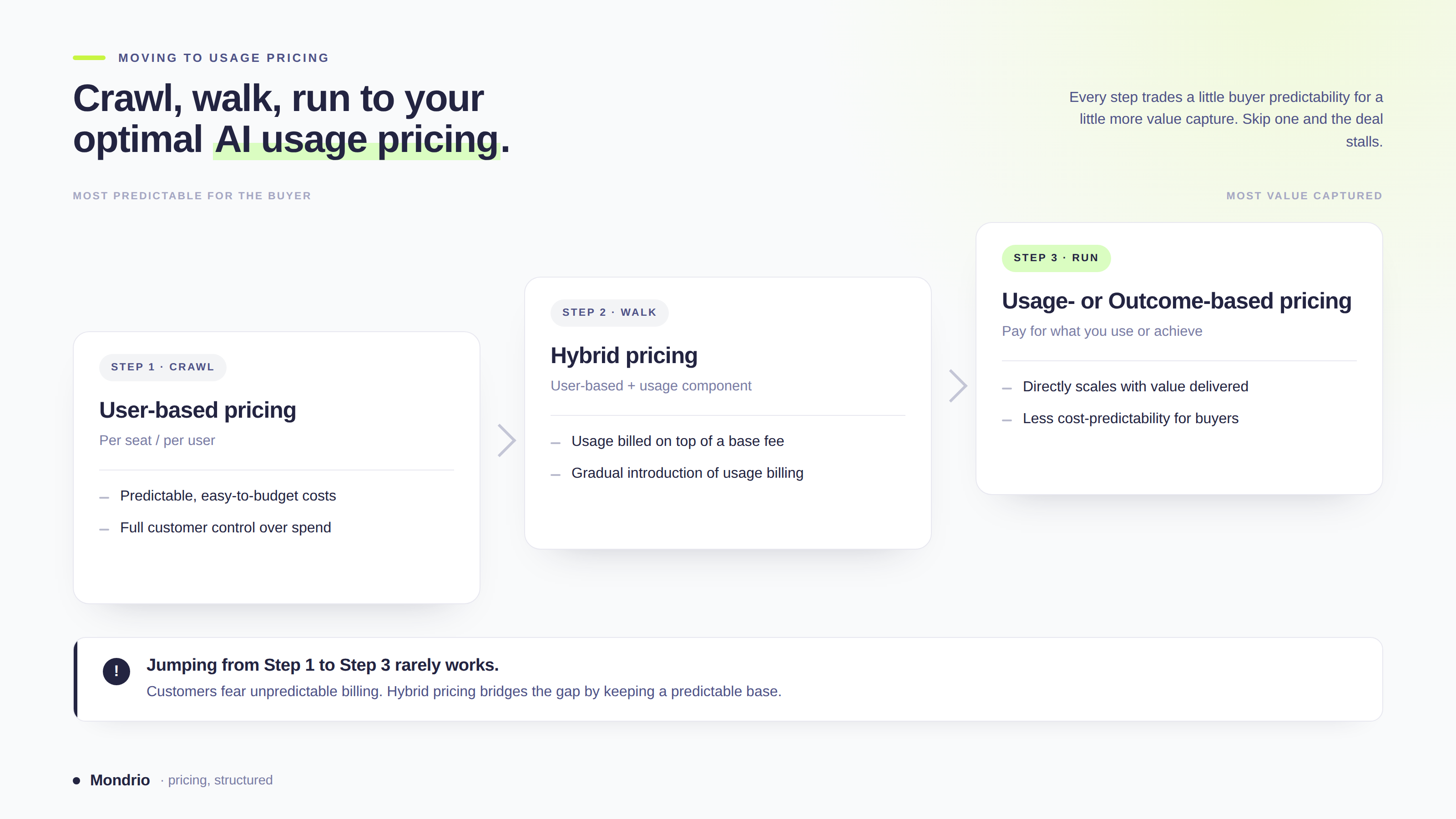Click the chevron between Step 2 and Step 3
This screenshot has width=1456, height=819.
[957, 386]
